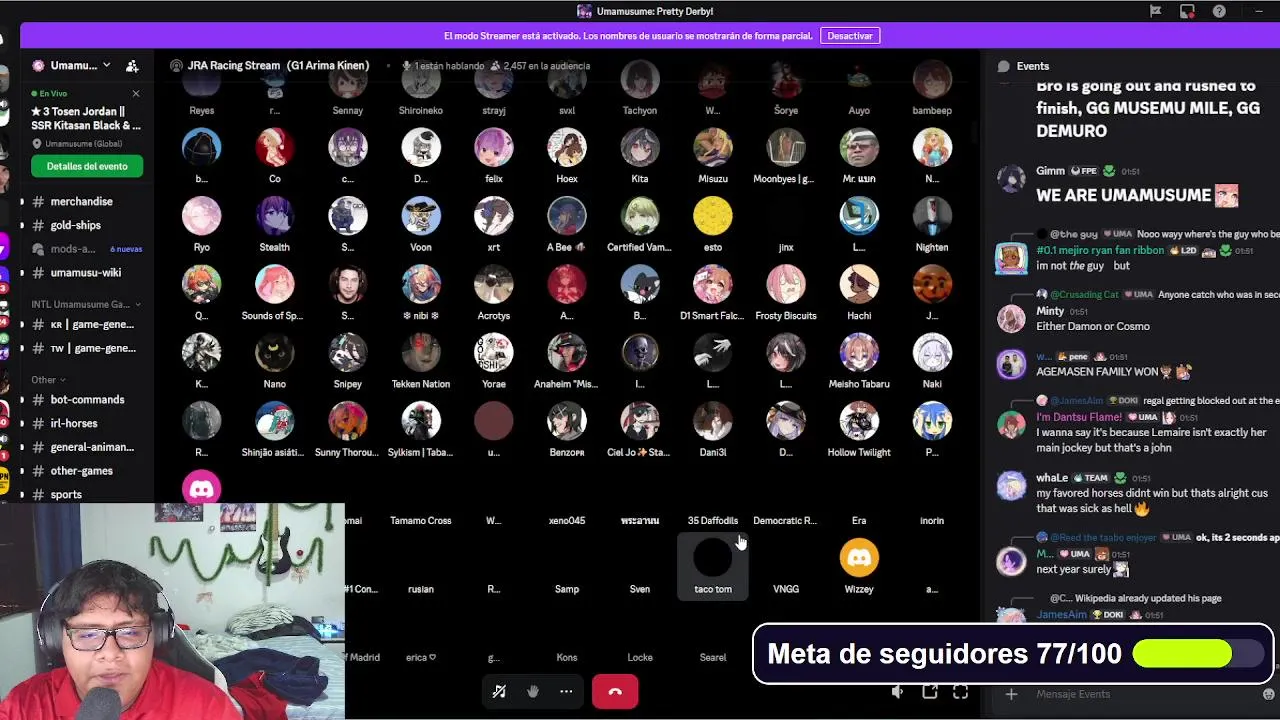Collapse the Other channel category
Image resolution: width=1280 pixels, height=720 pixels.
(x=48, y=380)
